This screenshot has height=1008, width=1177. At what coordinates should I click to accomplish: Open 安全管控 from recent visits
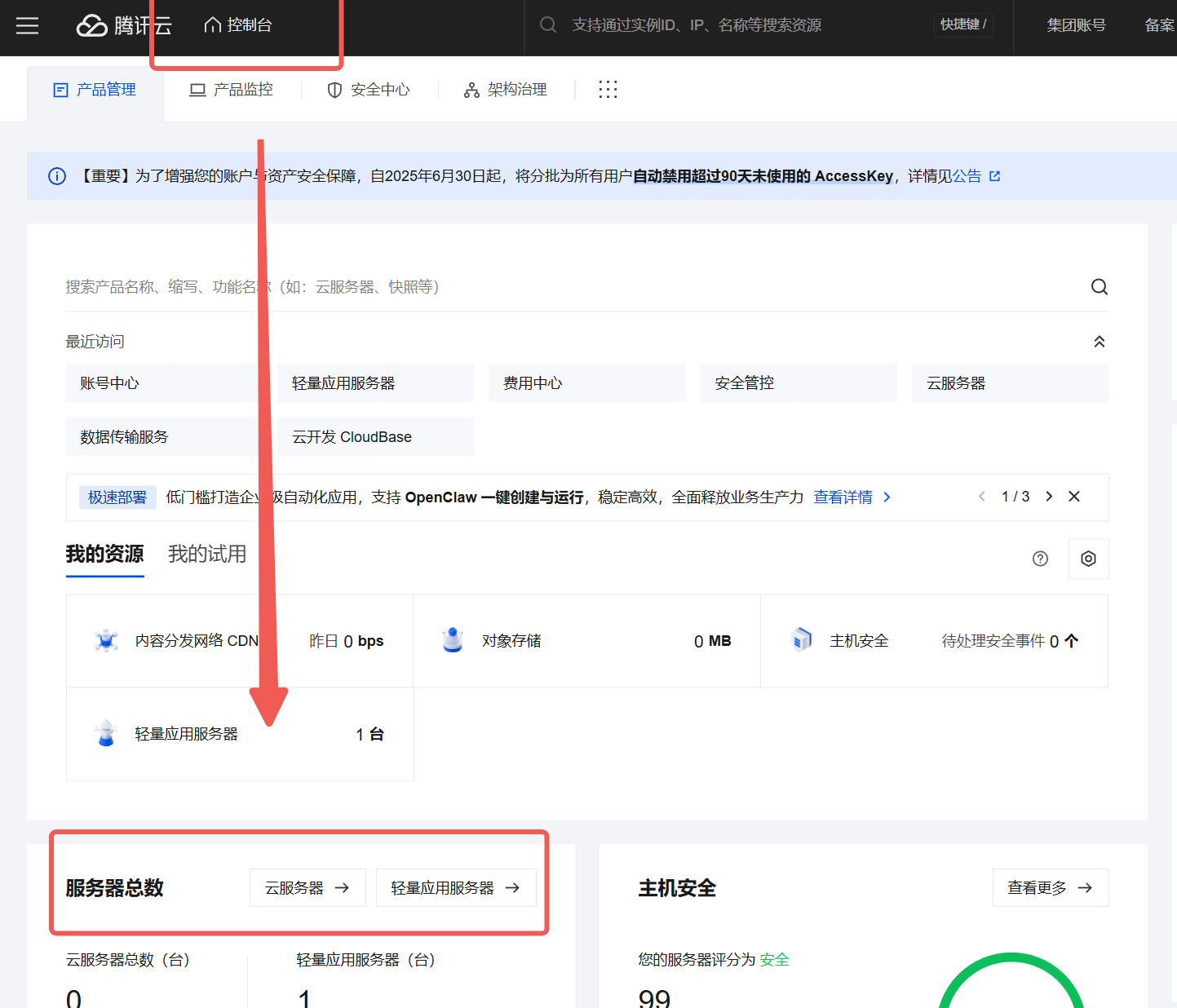coord(799,383)
